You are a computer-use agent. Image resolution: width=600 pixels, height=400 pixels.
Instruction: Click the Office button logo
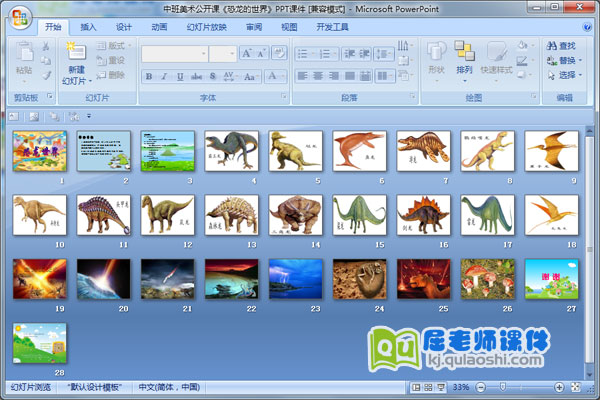pos(19,16)
